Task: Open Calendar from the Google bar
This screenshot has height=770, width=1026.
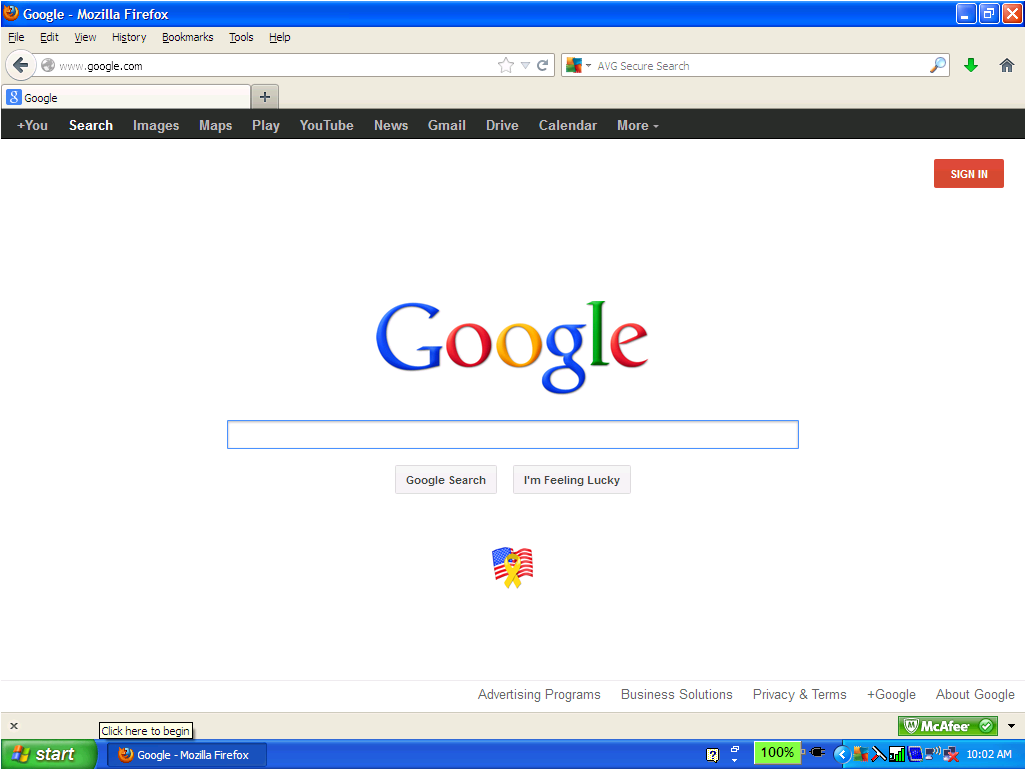Action: (567, 125)
